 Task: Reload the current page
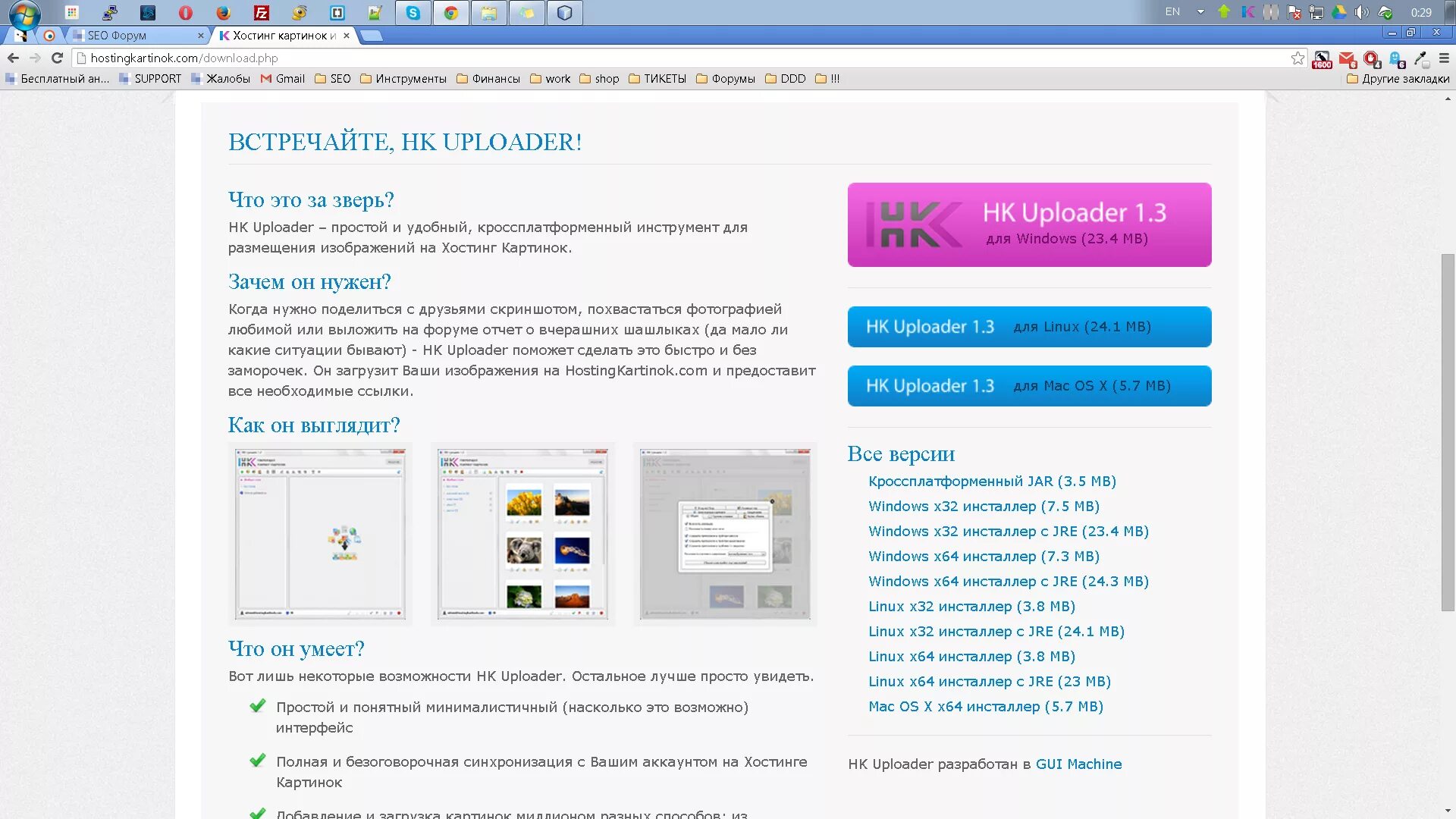click(x=57, y=58)
